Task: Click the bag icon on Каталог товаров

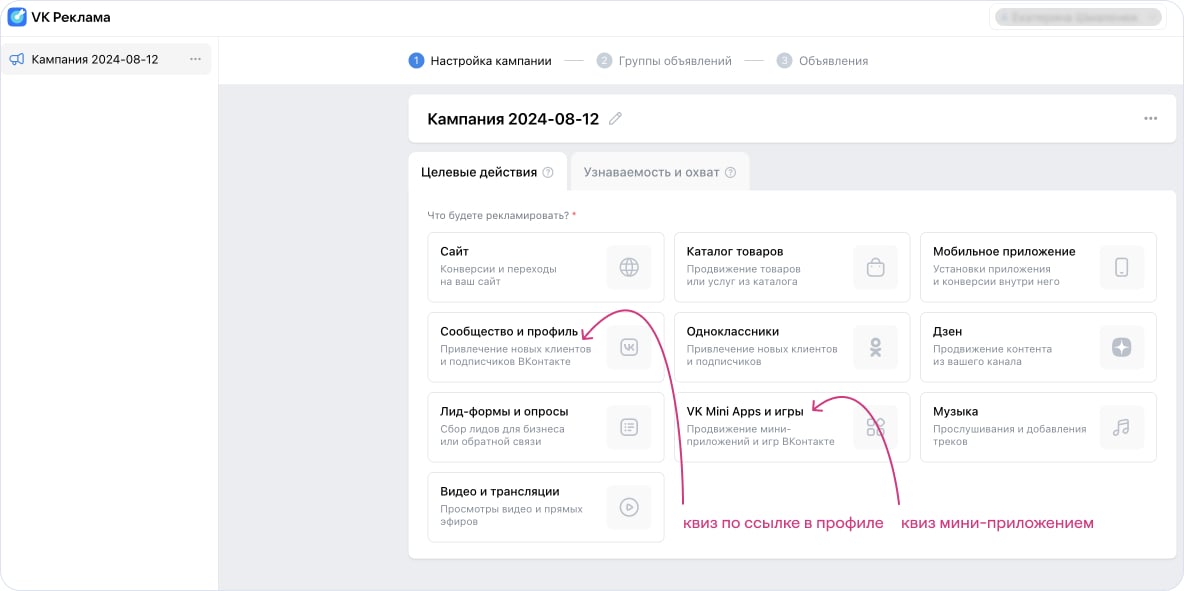Action: tap(875, 267)
